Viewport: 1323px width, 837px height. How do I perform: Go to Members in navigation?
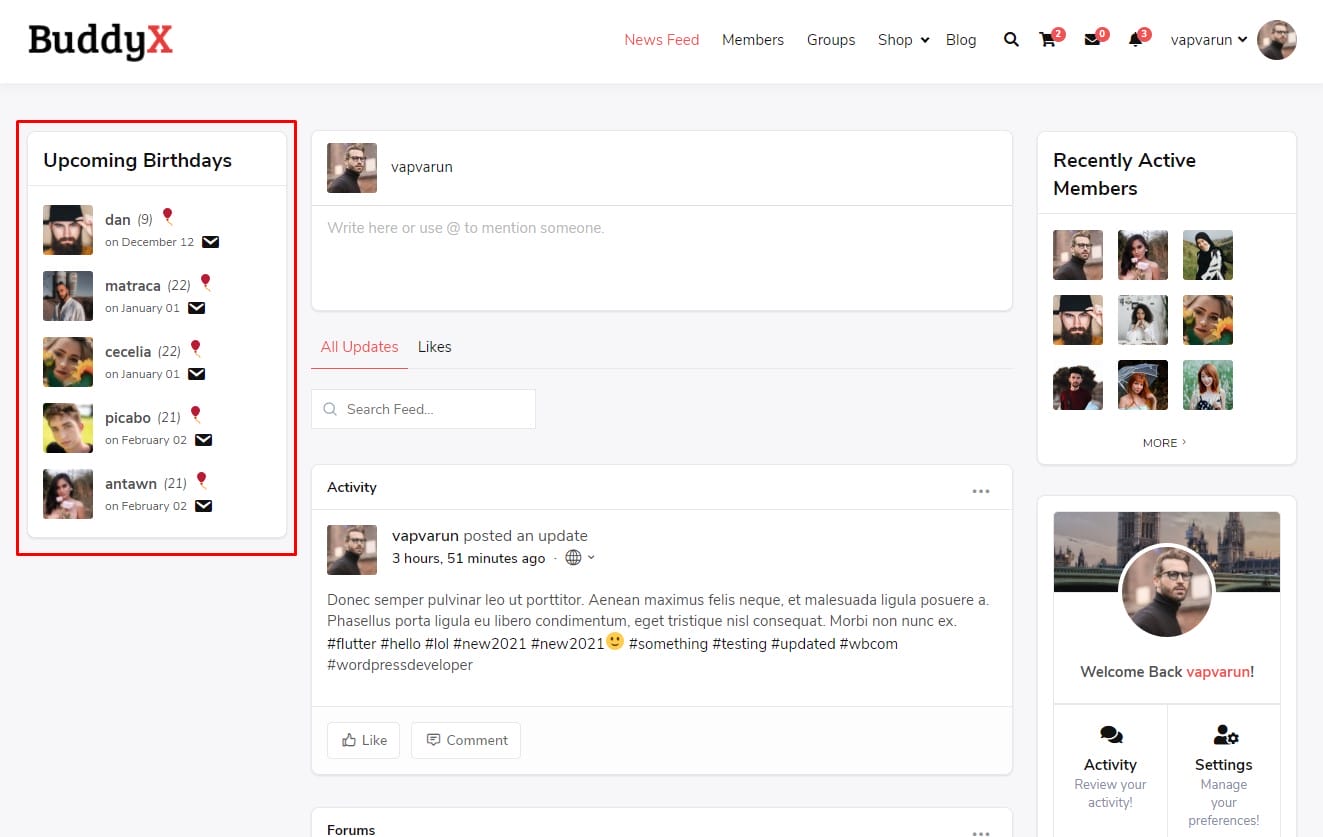point(752,40)
